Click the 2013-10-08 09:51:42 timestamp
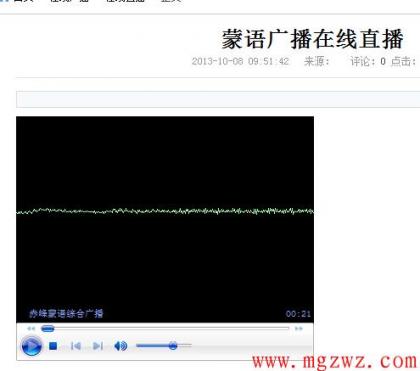The image size is (420, 371). click(x=240, y=61)
